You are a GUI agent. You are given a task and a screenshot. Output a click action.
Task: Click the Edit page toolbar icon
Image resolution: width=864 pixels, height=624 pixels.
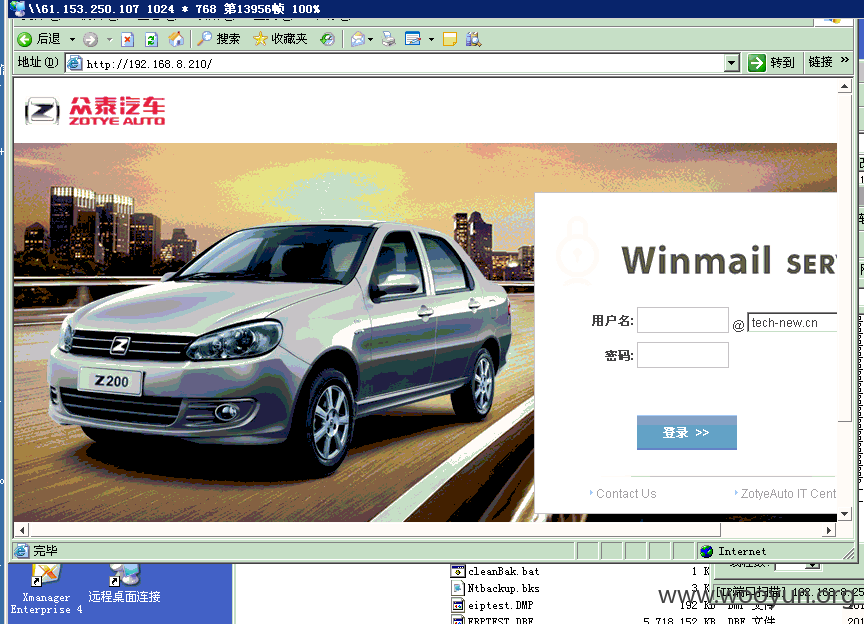pyautogui.click(x=413, y=39)
